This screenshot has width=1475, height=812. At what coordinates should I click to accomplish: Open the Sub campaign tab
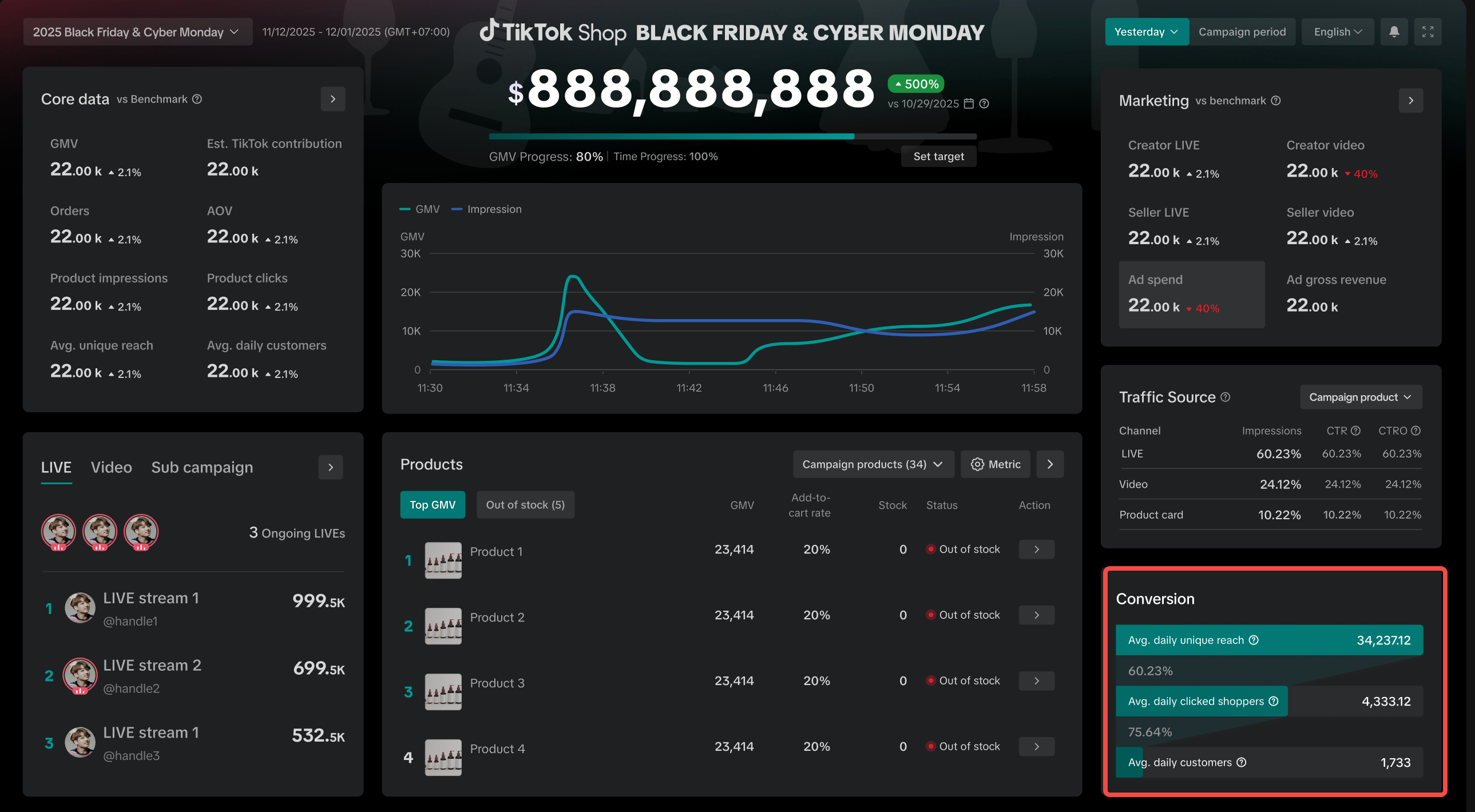point(201,468)
